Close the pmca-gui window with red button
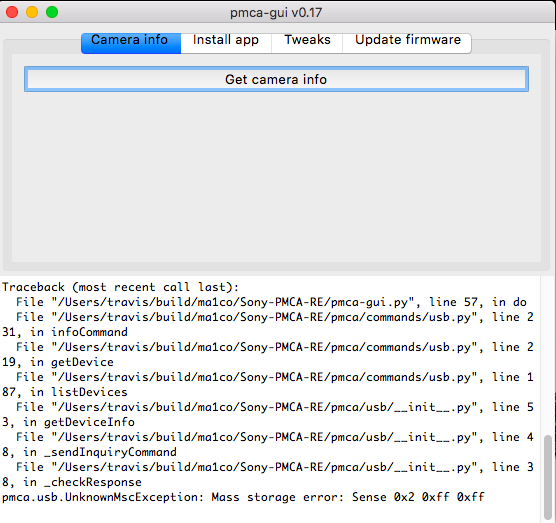Image resolution: width=556 pixels, height=523 pixels. point(12,12)
